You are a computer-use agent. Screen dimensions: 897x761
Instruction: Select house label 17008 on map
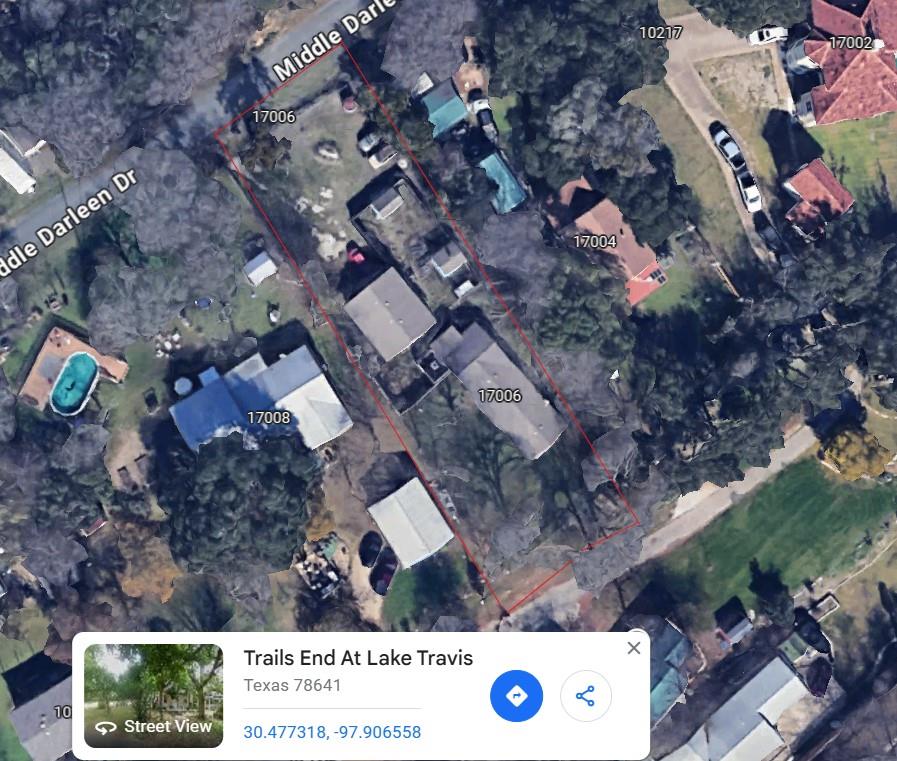[x=268, y=418]
